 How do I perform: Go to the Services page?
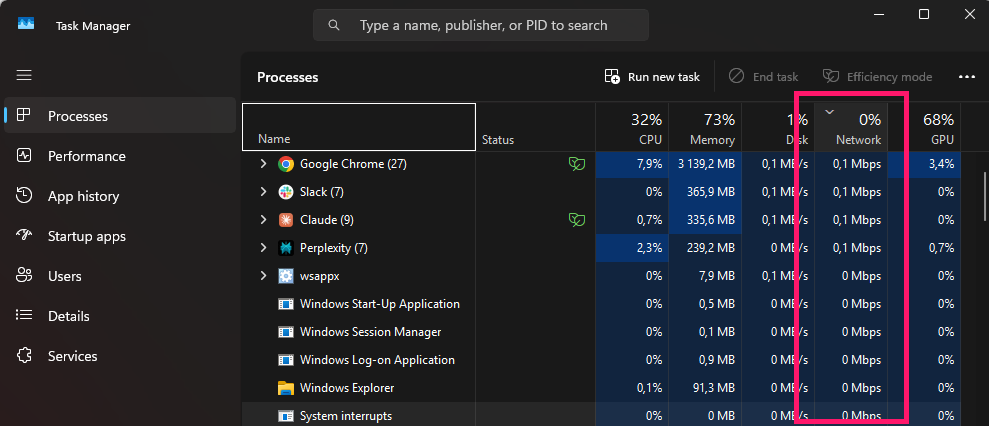120,356
